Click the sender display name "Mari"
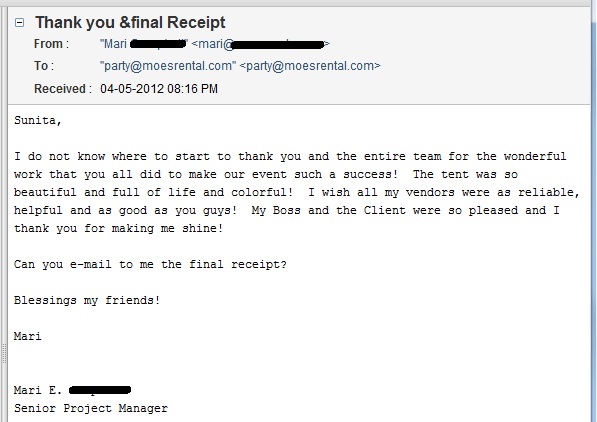Image resolution: width=597 pixels, height=422 pixels. 113,44
